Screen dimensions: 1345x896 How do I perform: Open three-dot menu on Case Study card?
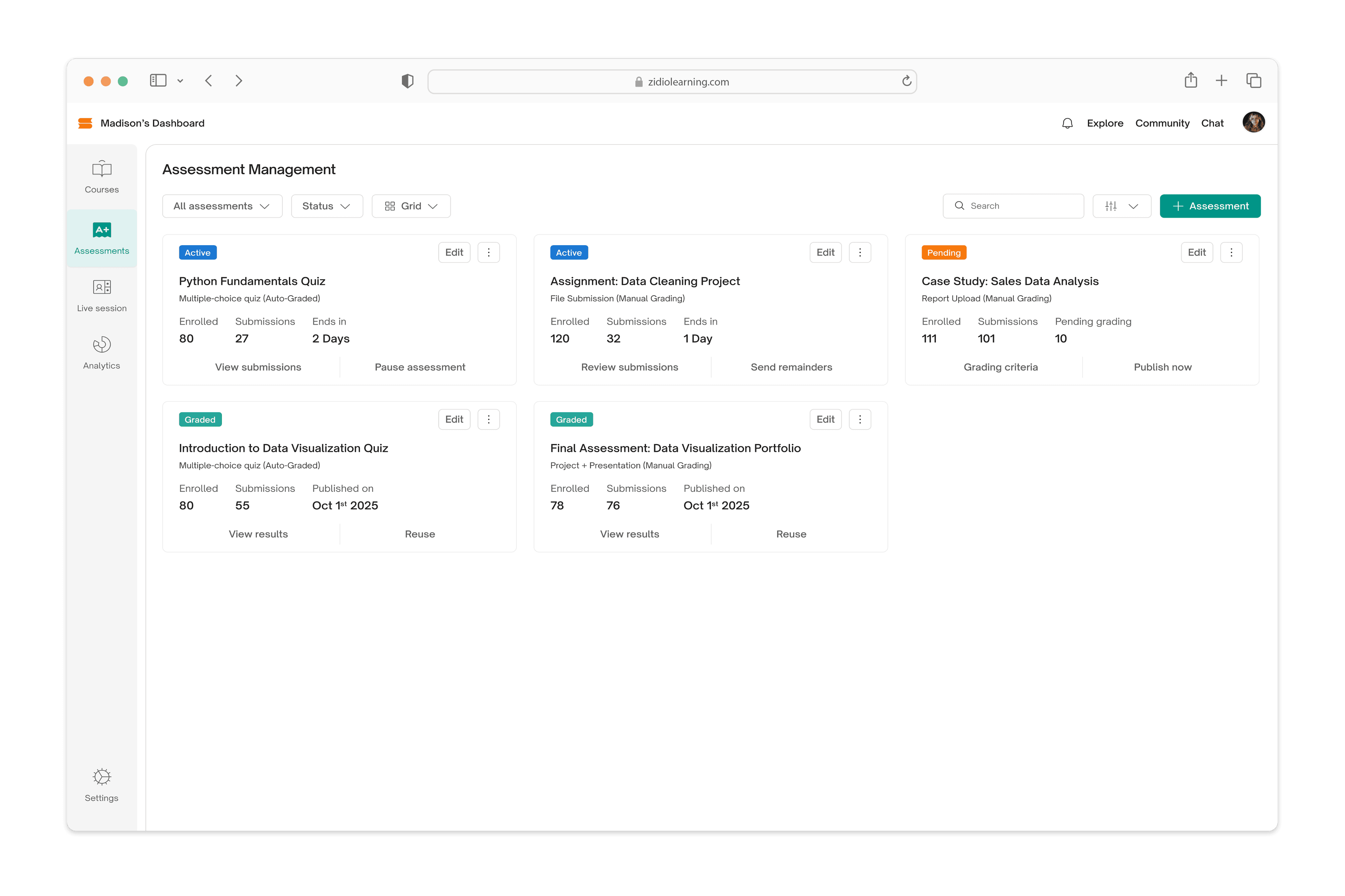(1231, 253)
